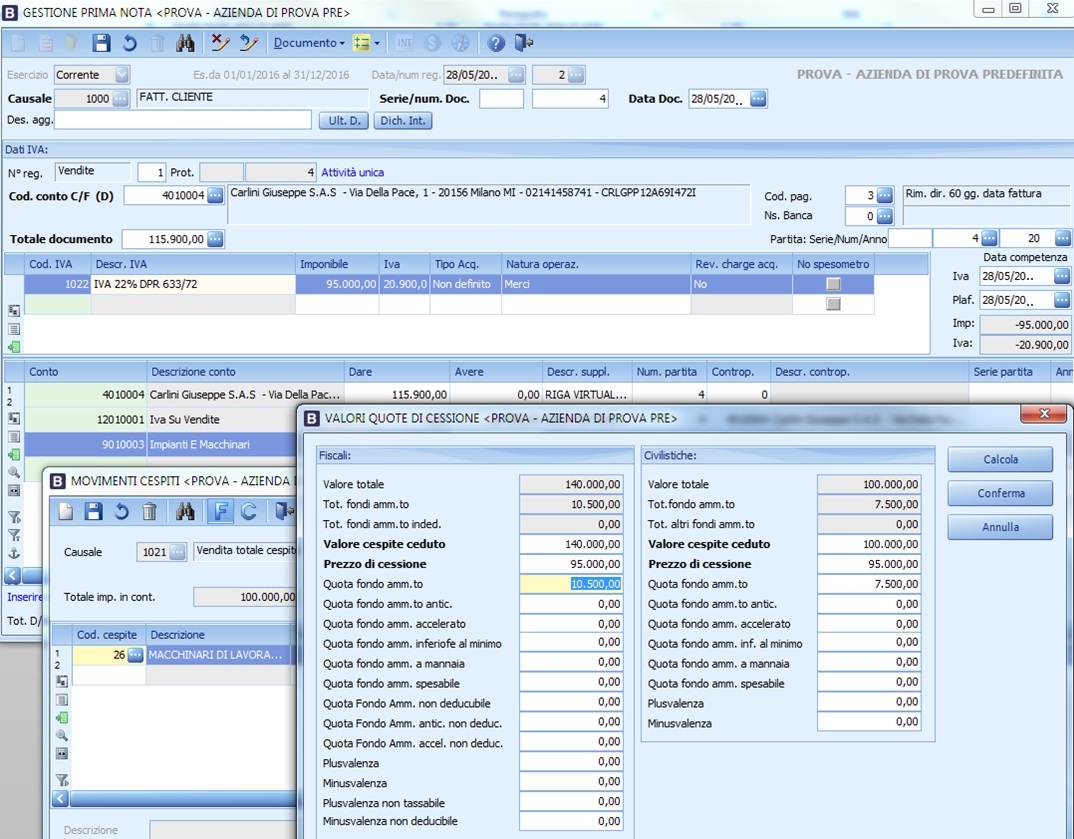The width and height of the screenshot is (1074, 839).
Task: Open the Documento menu
Action: click(x=309, y=43)
